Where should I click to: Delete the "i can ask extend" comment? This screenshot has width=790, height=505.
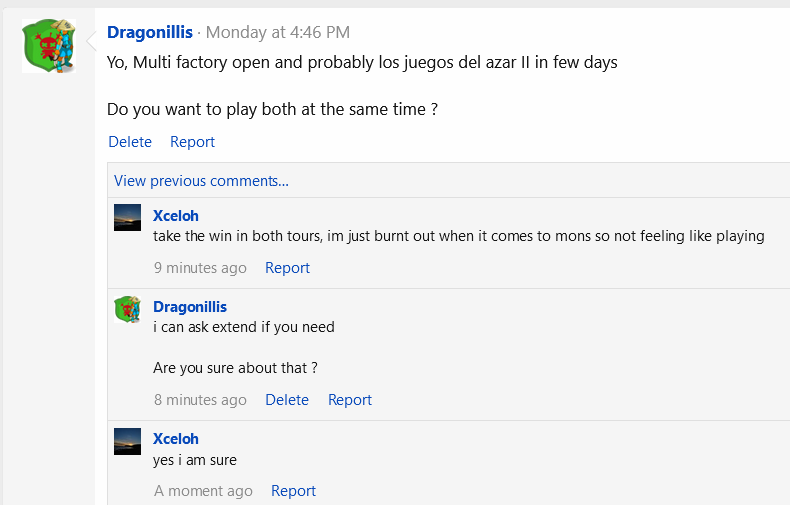coord(287,400)
